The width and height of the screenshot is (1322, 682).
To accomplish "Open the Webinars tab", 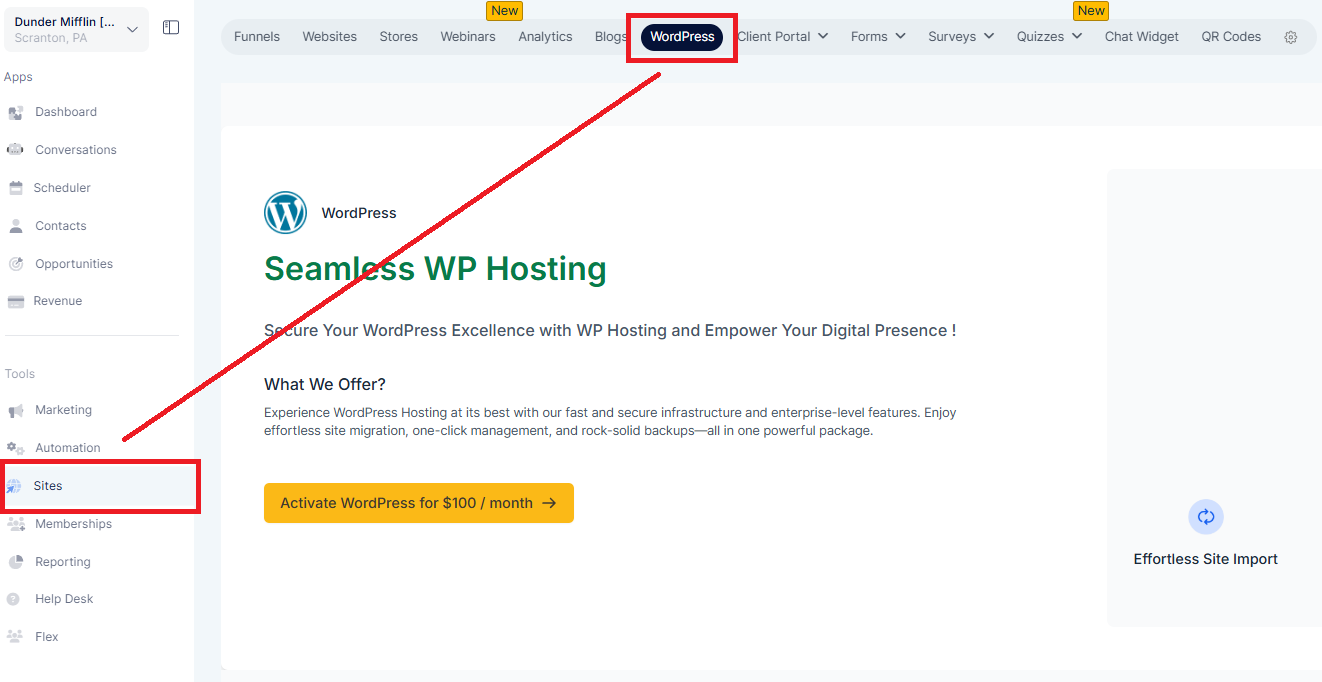I will click(x=468, y=37).
